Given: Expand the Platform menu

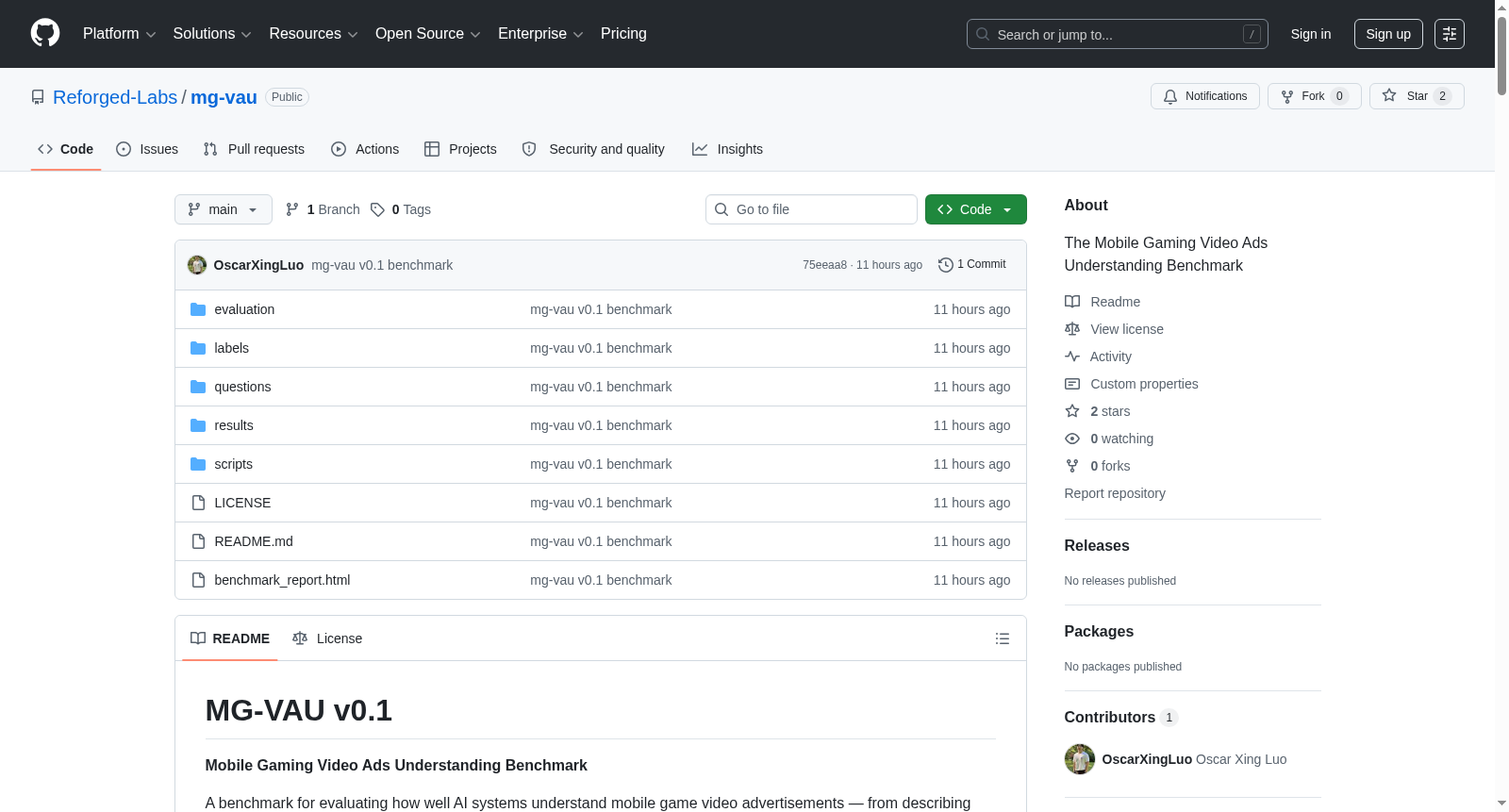Looking at the screenshot, I should coord(119,34).
